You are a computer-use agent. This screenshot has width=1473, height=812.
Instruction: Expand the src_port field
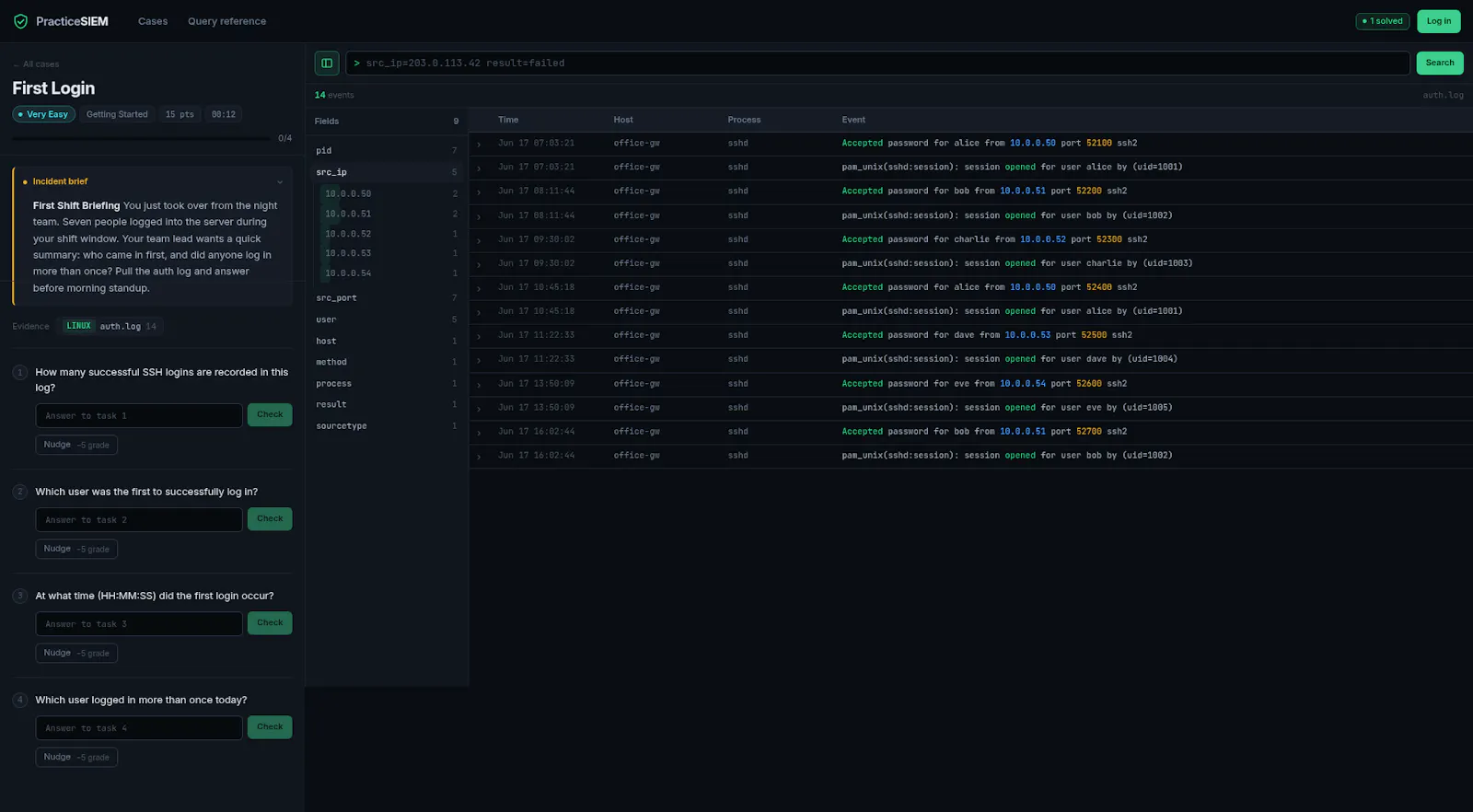(387, 297)
